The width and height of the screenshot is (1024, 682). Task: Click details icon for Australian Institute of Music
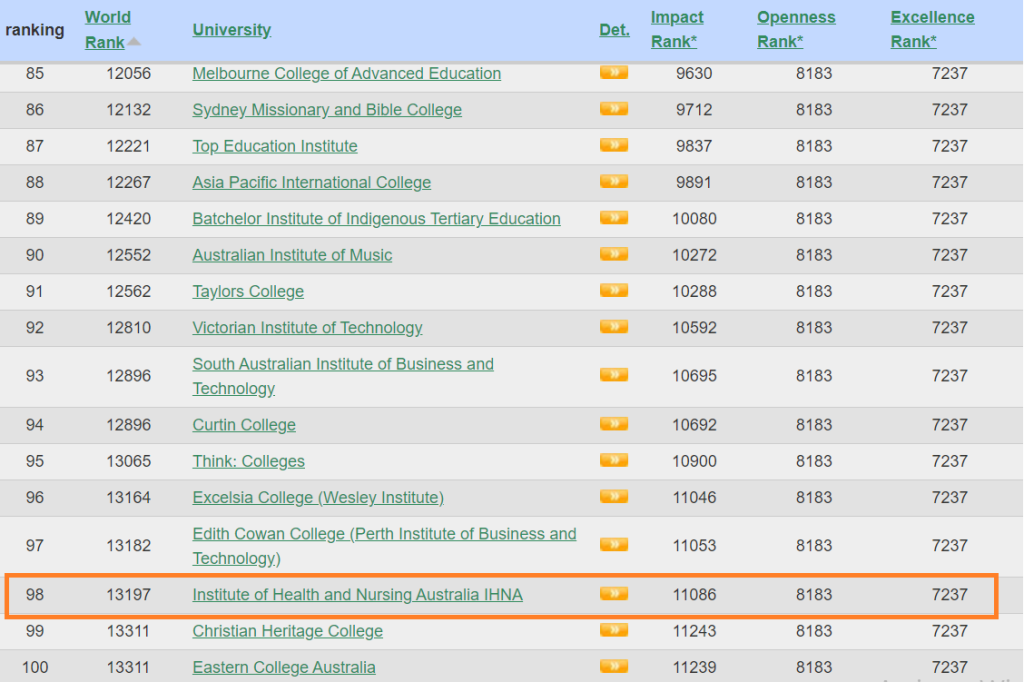pyautogui.click(x=614, y=254)
